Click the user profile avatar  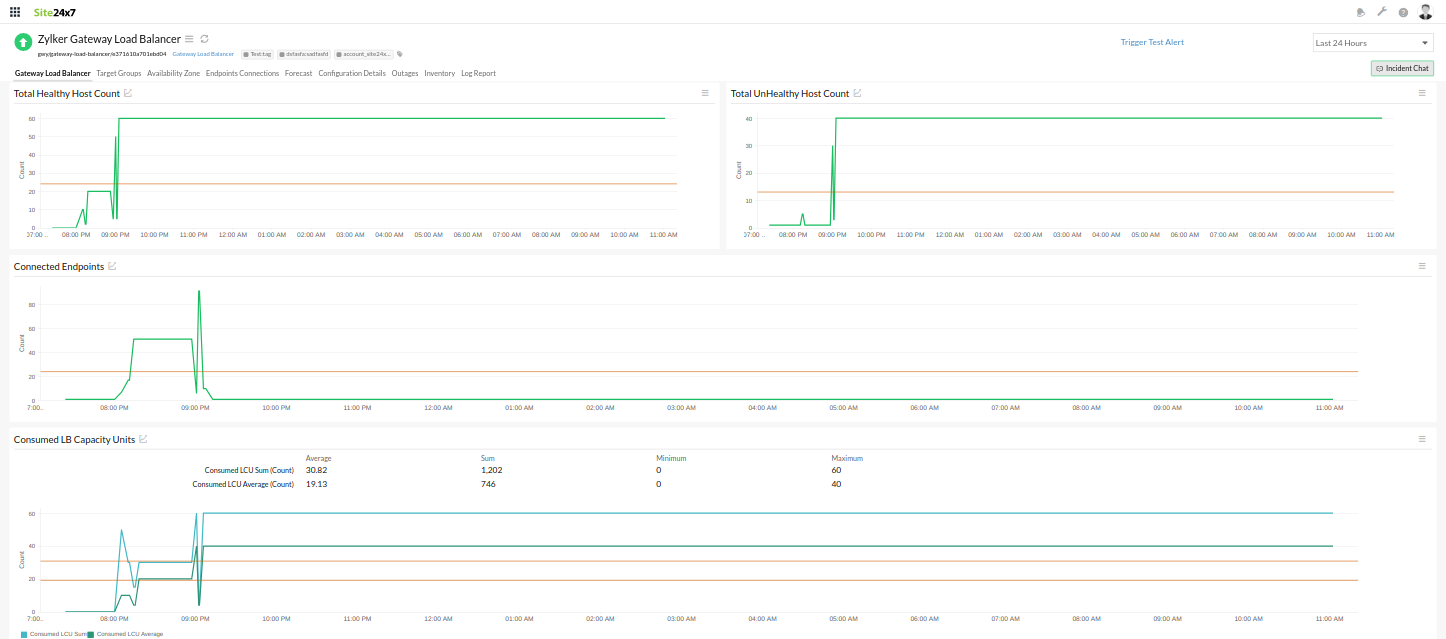pyautogui.click(x=1426, y=12)
